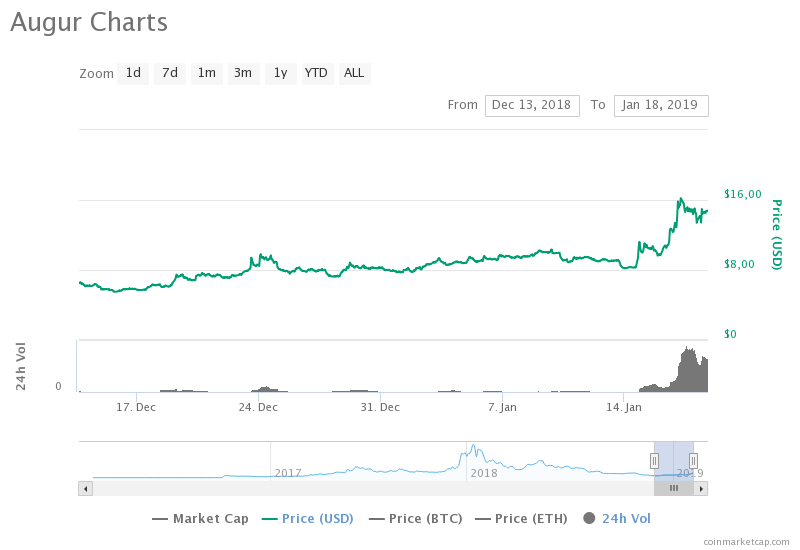Set chart zoom to 1d
The width and height of the screenshot is (800, 550).
point(133,73)
